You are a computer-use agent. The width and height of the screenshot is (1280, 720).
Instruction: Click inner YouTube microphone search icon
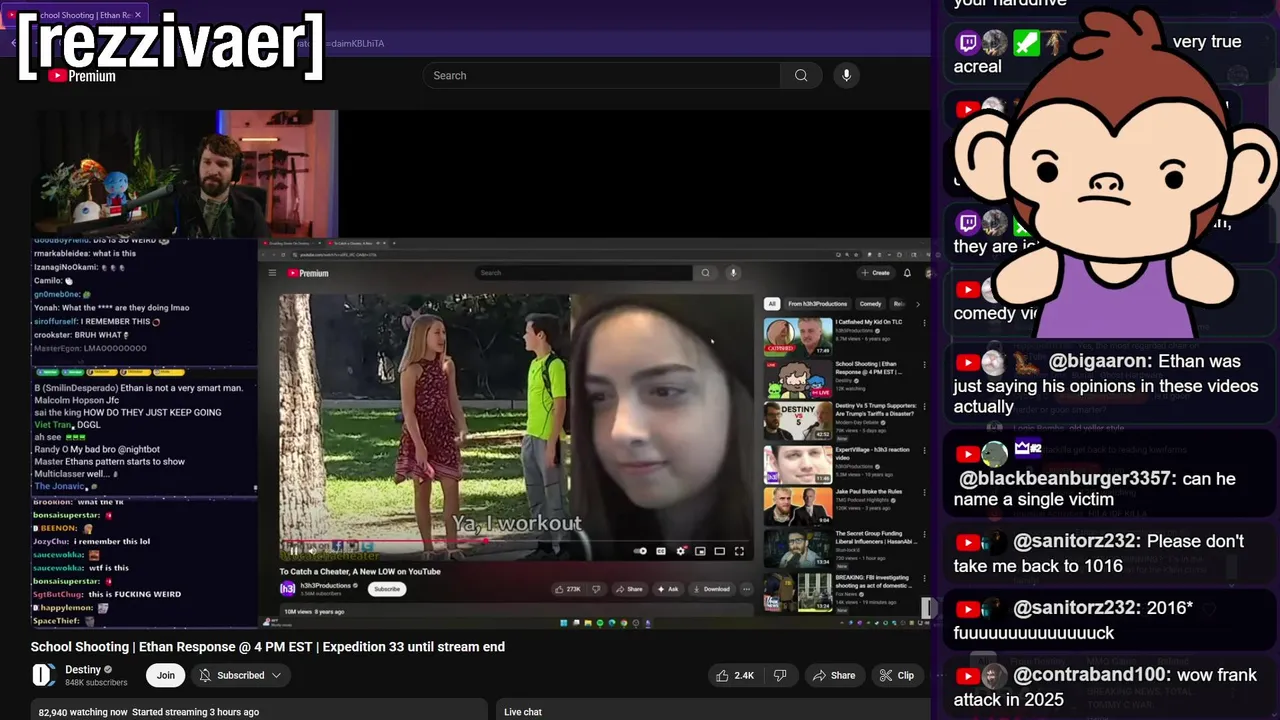tap(732, 273)
